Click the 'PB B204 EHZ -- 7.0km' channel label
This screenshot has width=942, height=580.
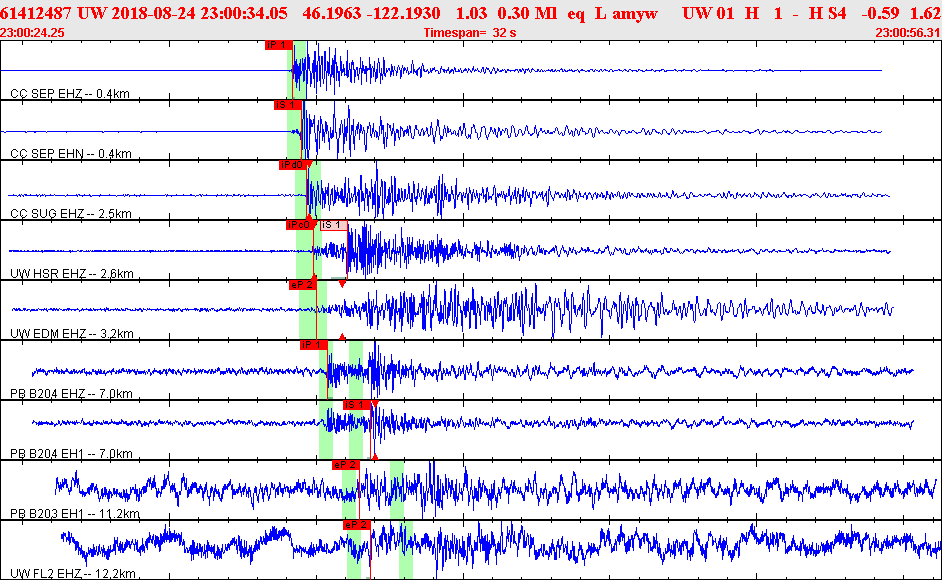tap(71, 394)
